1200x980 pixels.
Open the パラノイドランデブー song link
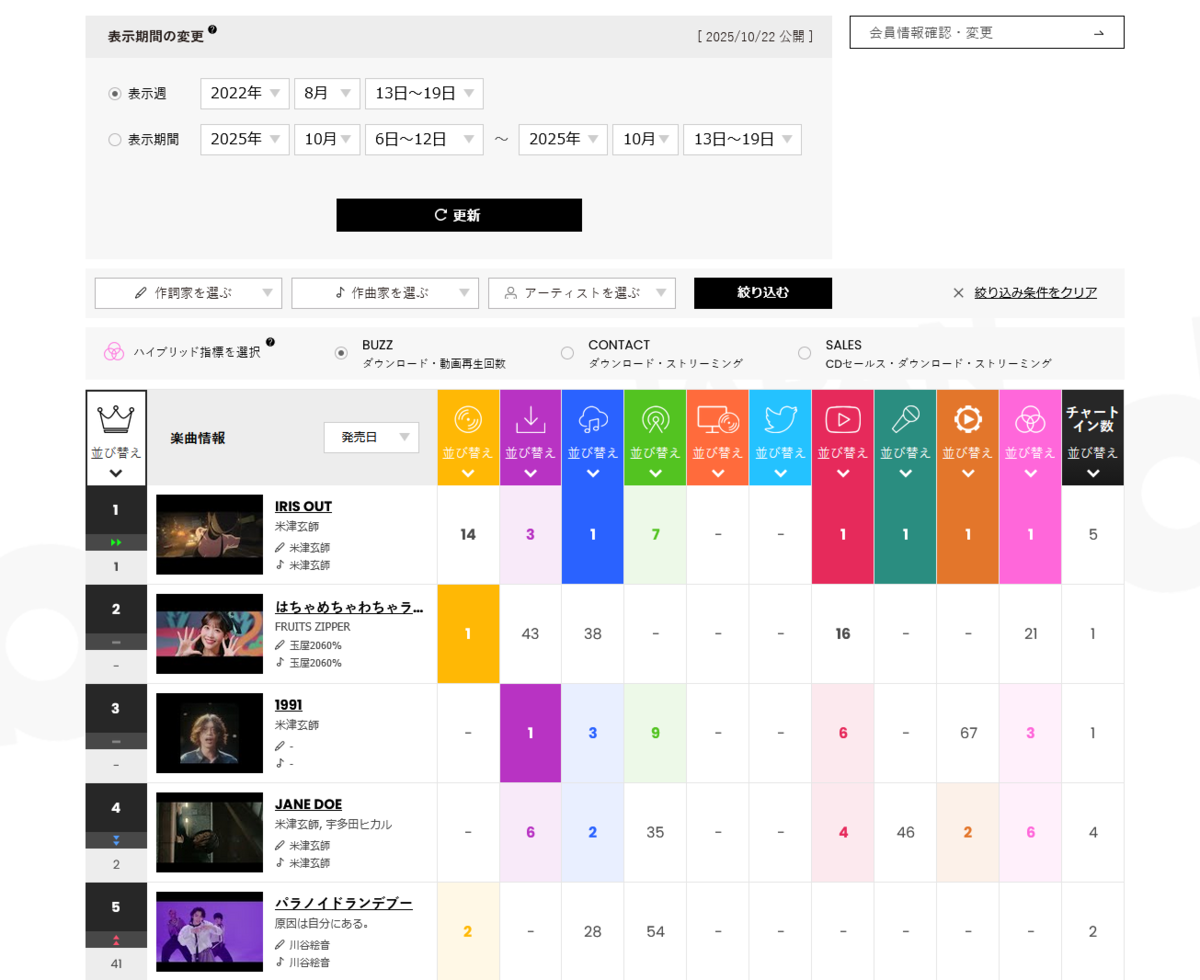343,903
